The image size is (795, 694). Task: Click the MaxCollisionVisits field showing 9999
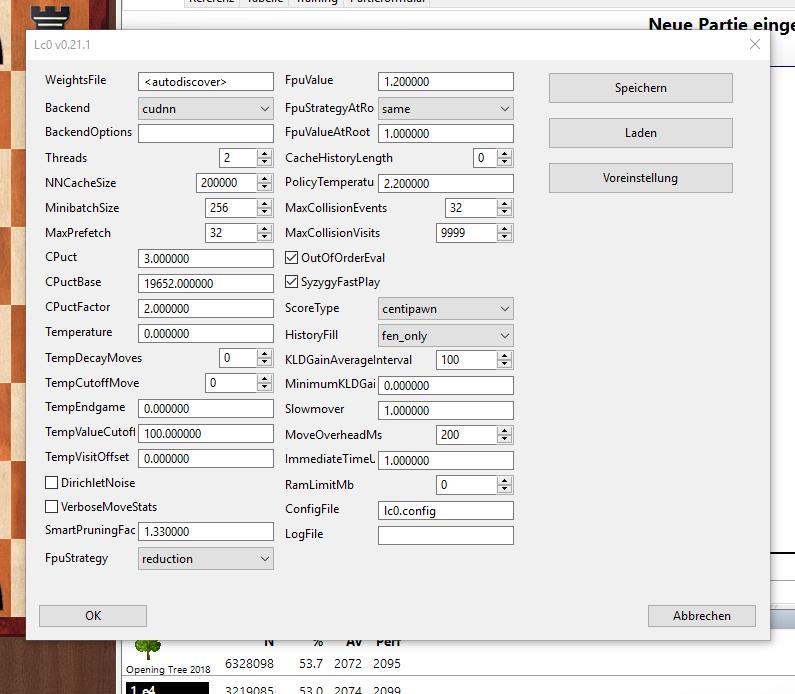click(x=466, y=233)
